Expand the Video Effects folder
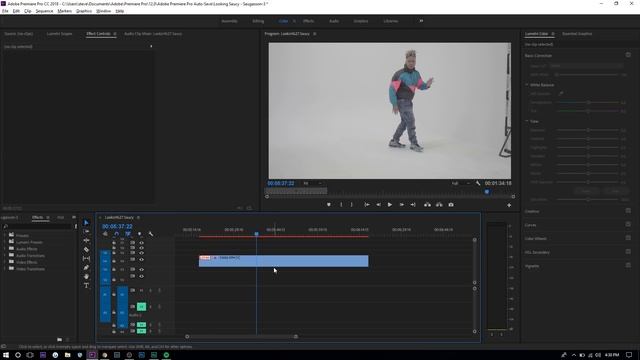 coord(5,262)
